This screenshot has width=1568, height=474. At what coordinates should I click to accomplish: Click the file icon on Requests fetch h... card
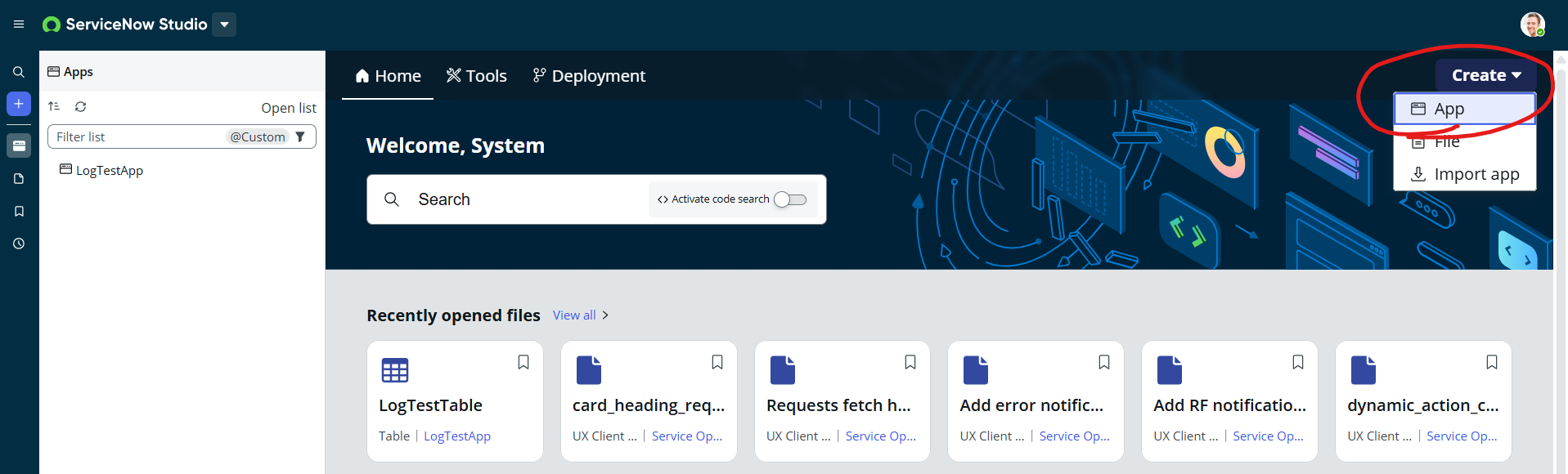(x=782, y=370)
